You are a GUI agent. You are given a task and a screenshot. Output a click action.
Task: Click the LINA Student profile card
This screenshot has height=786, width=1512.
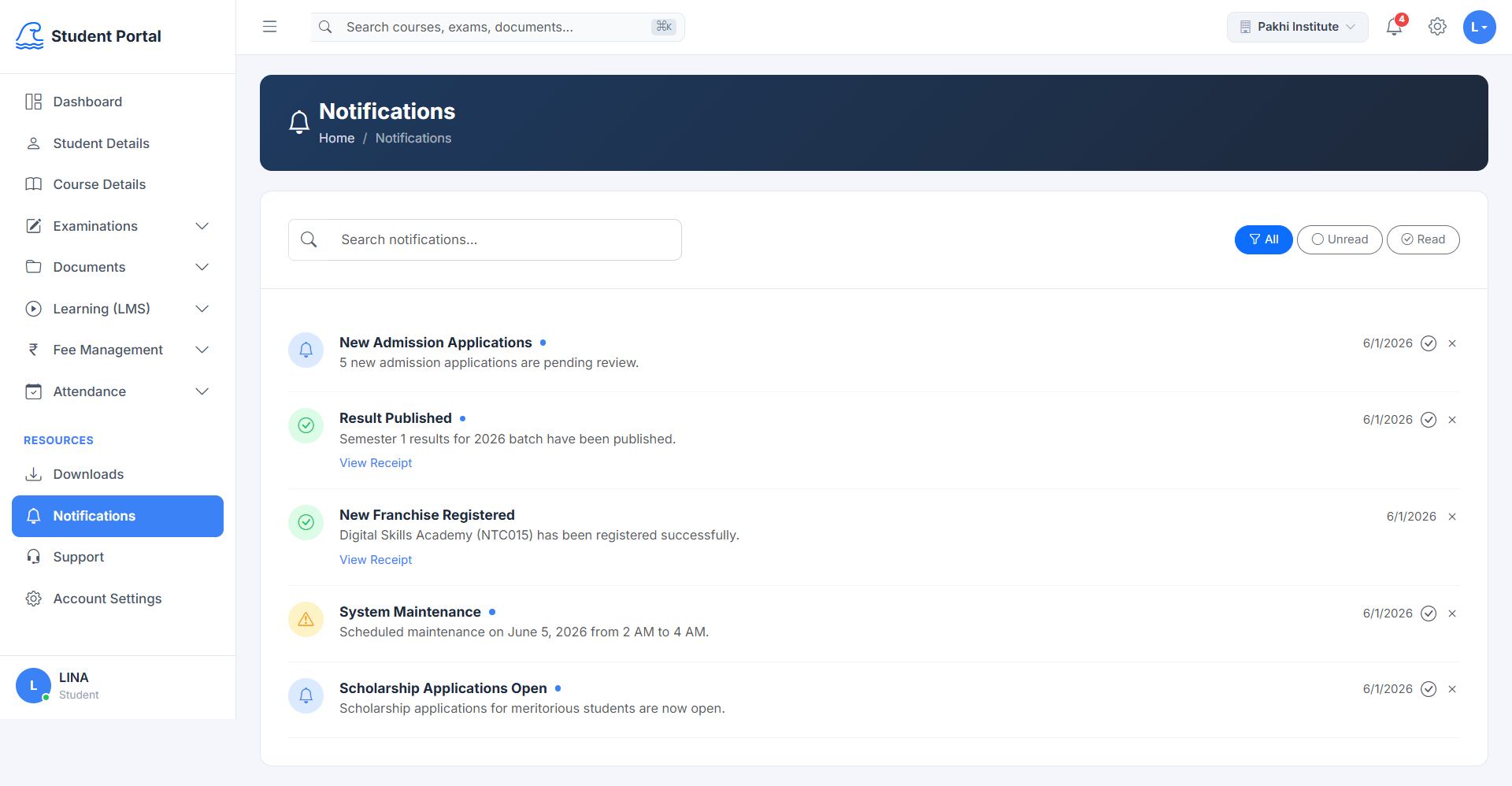(117, 686)
